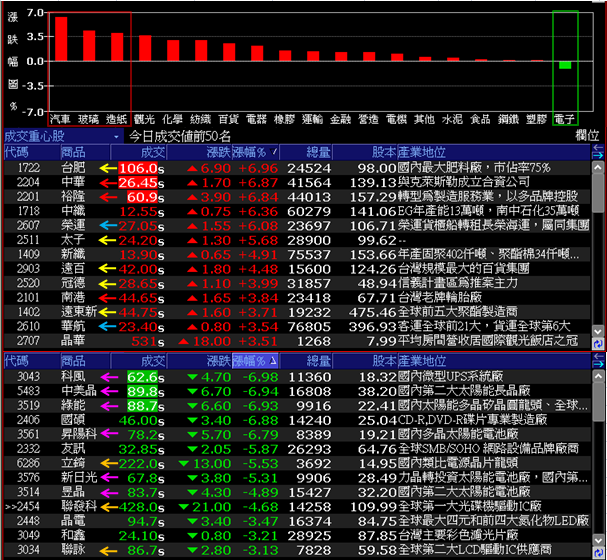
Task: Click yellow arrow icon beside 台肥
Action: [108, 168]
